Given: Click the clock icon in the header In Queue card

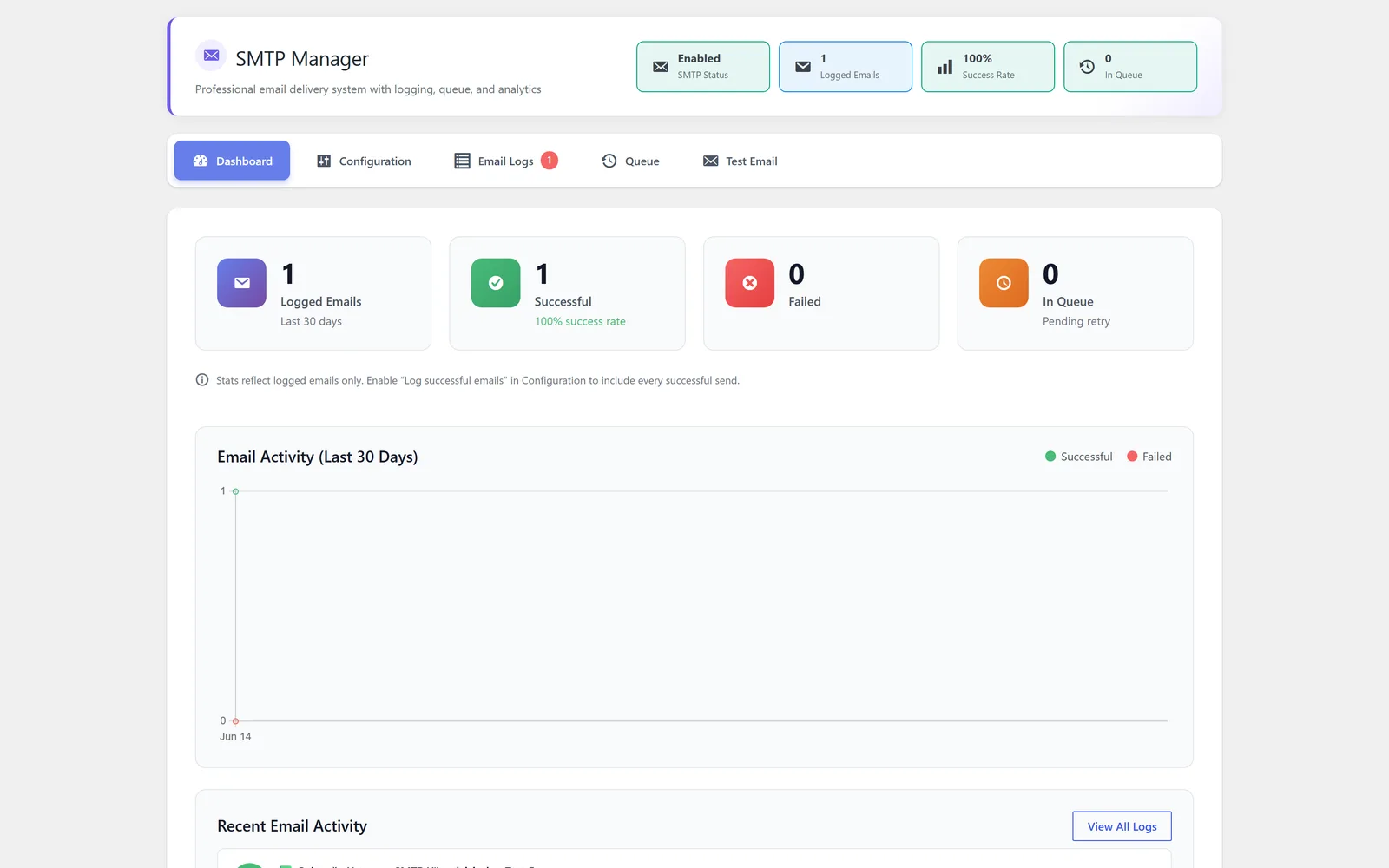Looking at the screenshot, I should tap(1087, 67).
